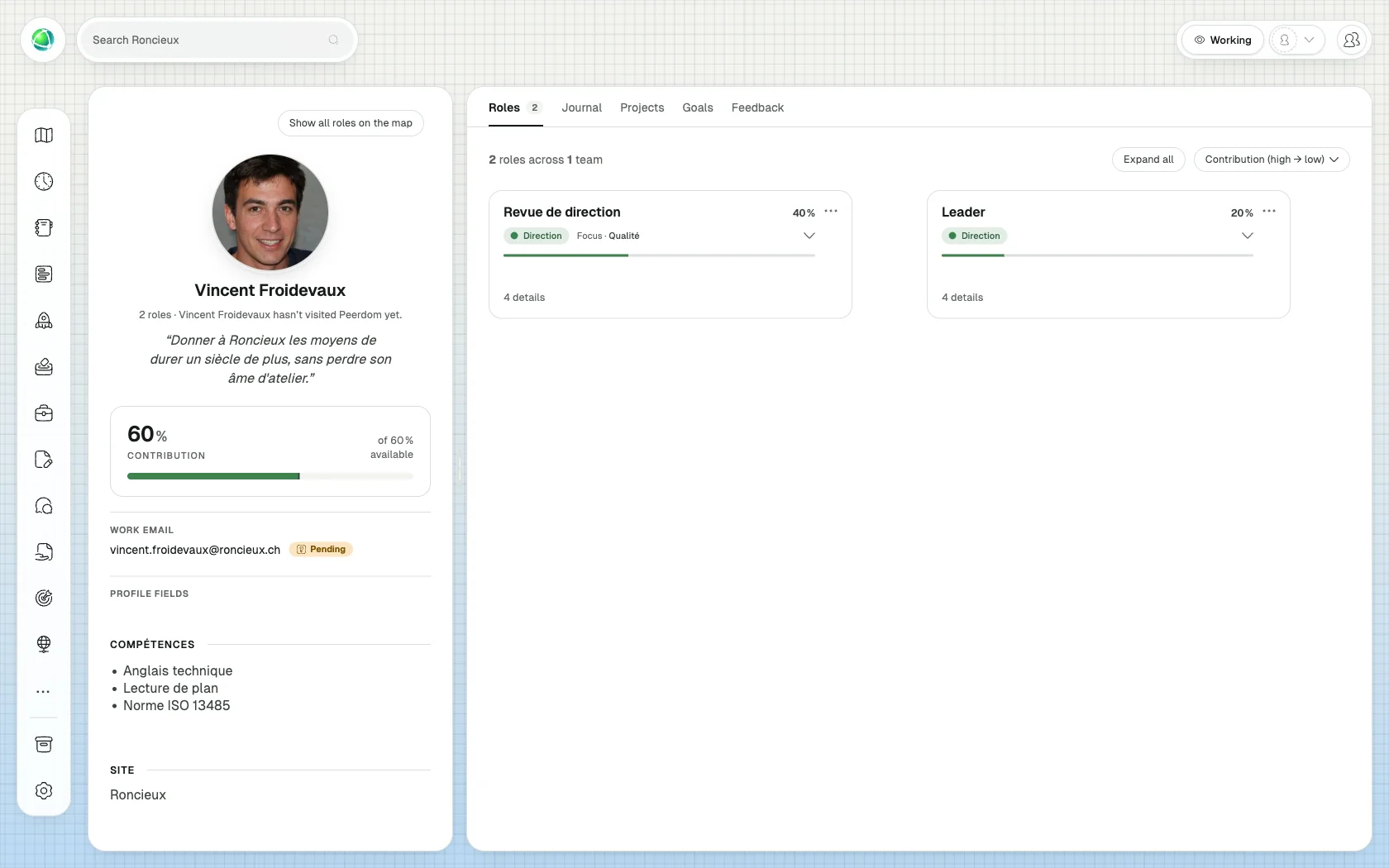Switch to the Feedback tab
Image resolution: width=1389 pixels, height=868 pixels.
tap(757, 107)
